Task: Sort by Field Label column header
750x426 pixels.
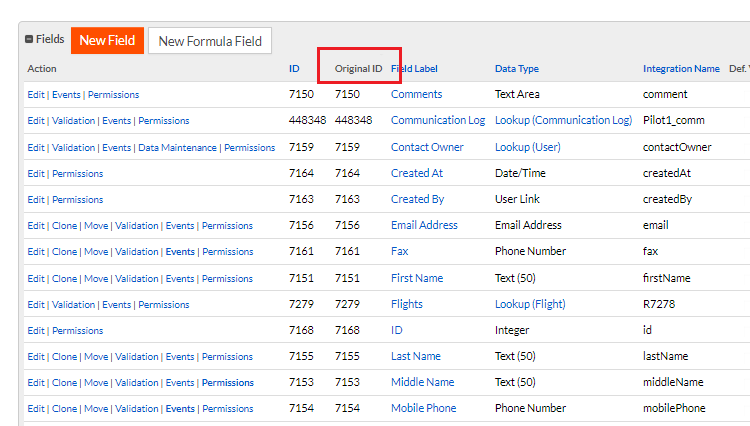Action: click(x=416, y=69)
